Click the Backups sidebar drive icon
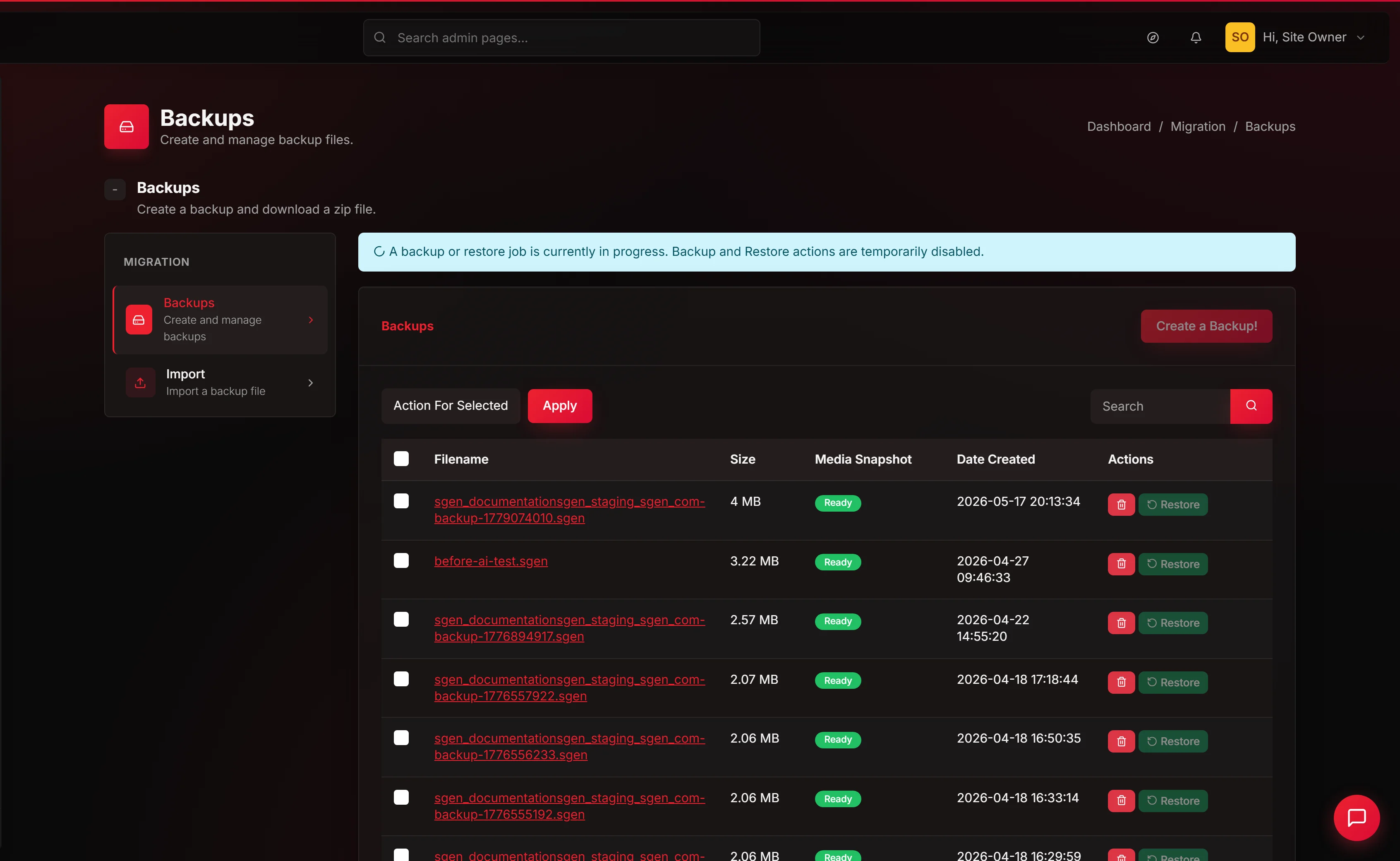 coord(139,320)
